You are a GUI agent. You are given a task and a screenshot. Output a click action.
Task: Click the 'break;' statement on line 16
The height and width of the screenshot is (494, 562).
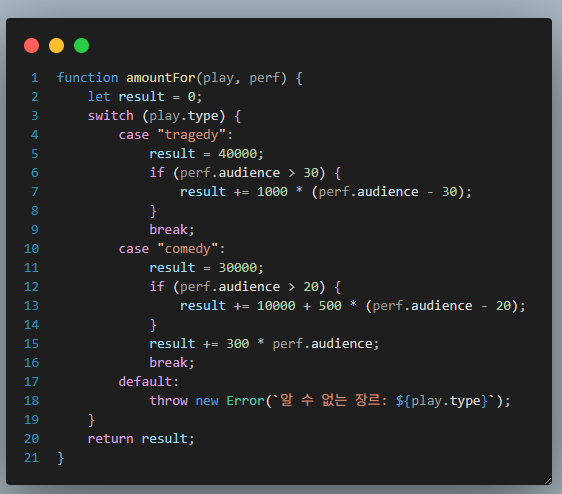click(172, 363)
